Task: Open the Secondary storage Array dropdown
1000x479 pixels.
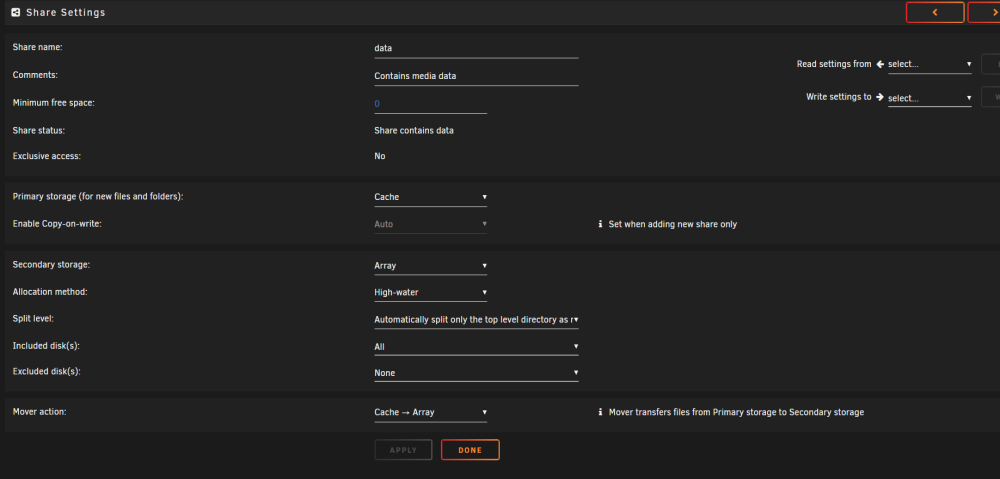Action: click(x=430, y=265)
